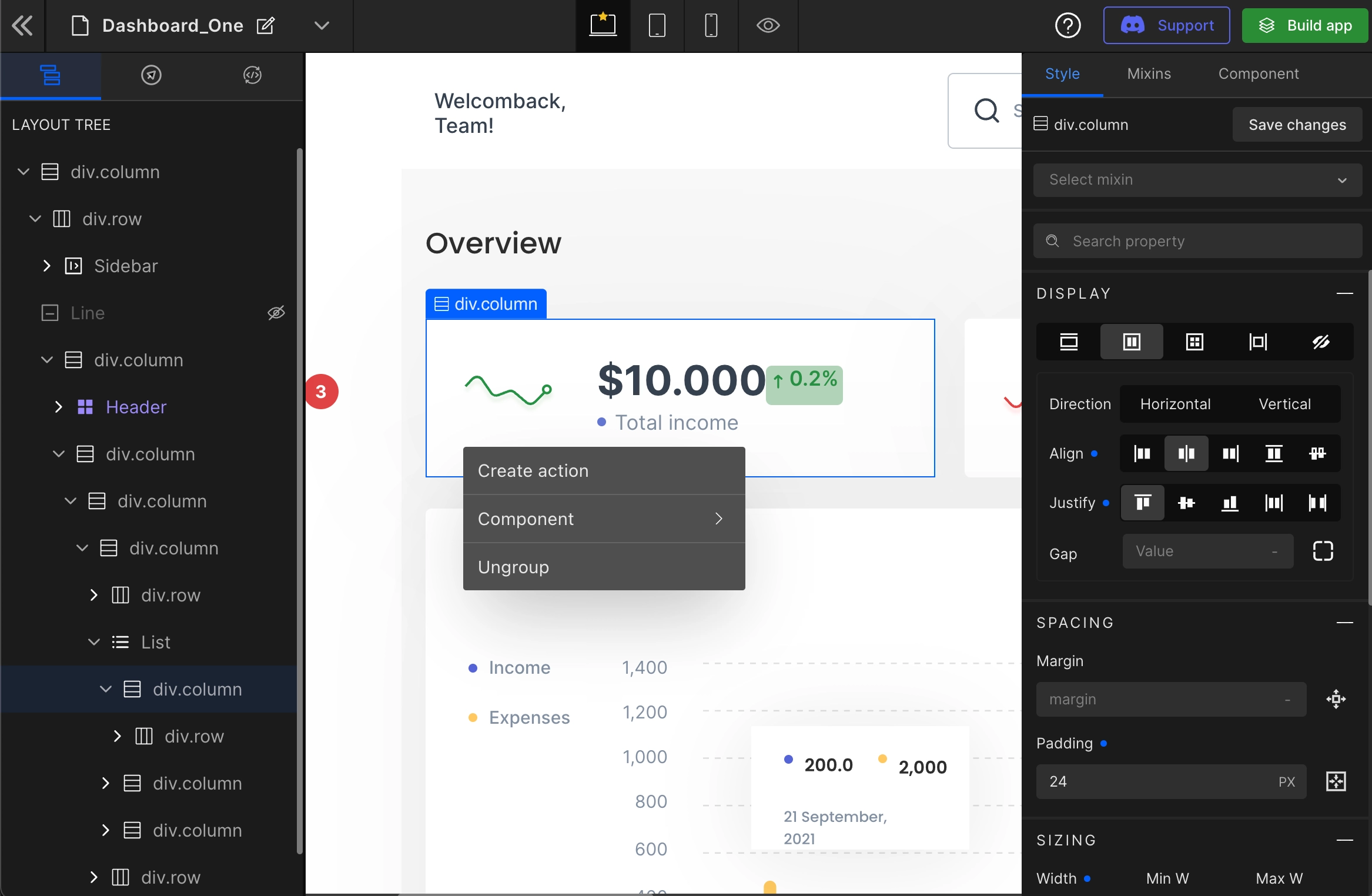Collapse the List tree node

click(x=94, y=642)
